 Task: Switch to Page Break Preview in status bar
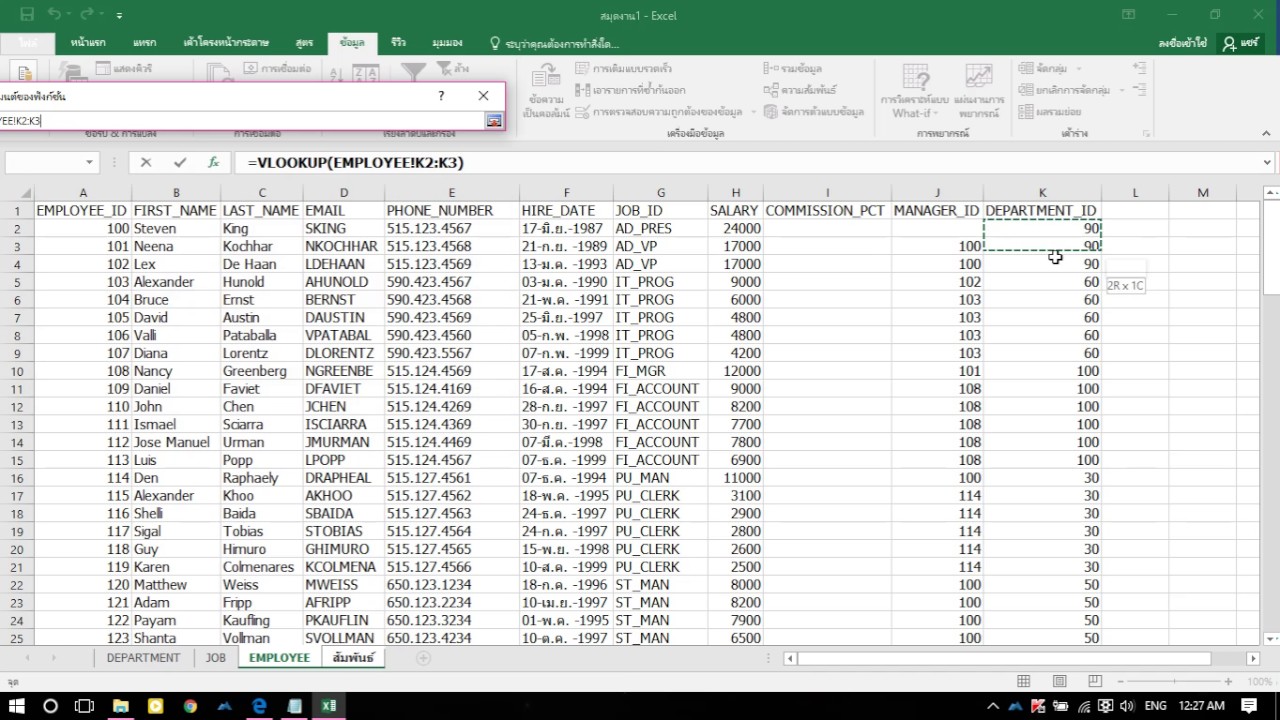(x=1095, y=682)
